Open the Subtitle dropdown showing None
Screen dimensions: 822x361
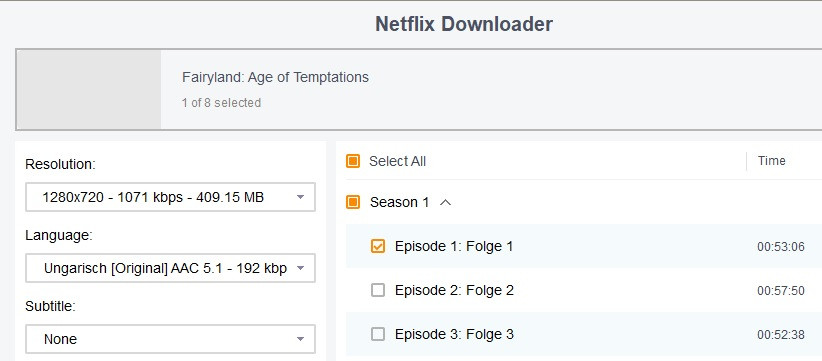tap(170, 339)
